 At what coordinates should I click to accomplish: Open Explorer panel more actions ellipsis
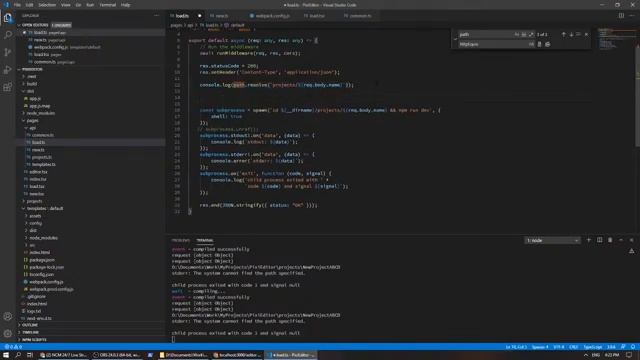(x=157, y=16)
